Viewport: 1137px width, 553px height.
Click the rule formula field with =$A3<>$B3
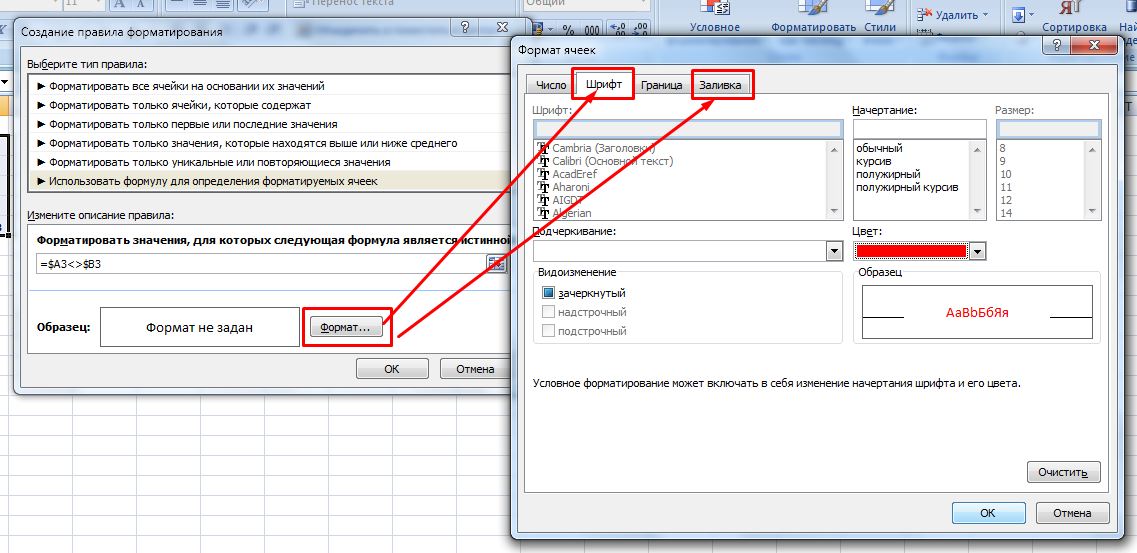261,265
